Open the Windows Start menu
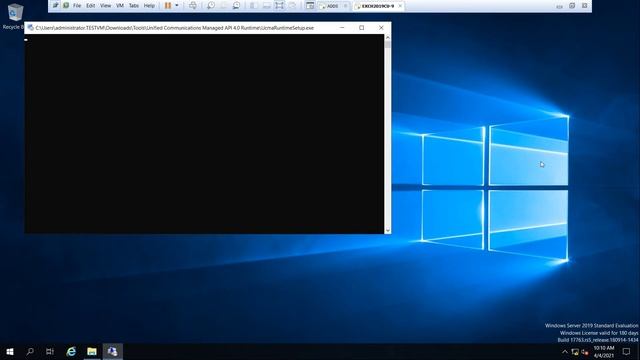 click(10, 351)
